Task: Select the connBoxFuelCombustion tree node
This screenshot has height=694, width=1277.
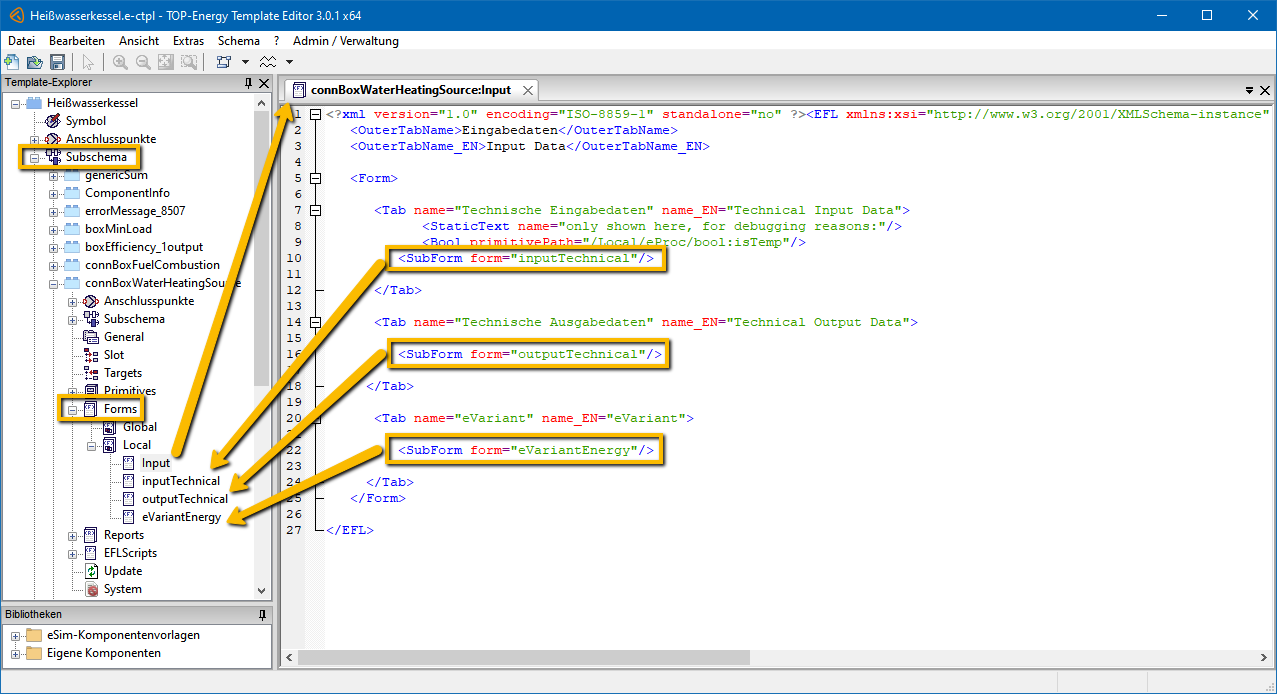Action: pyautogui.click(x=152, y=265)
